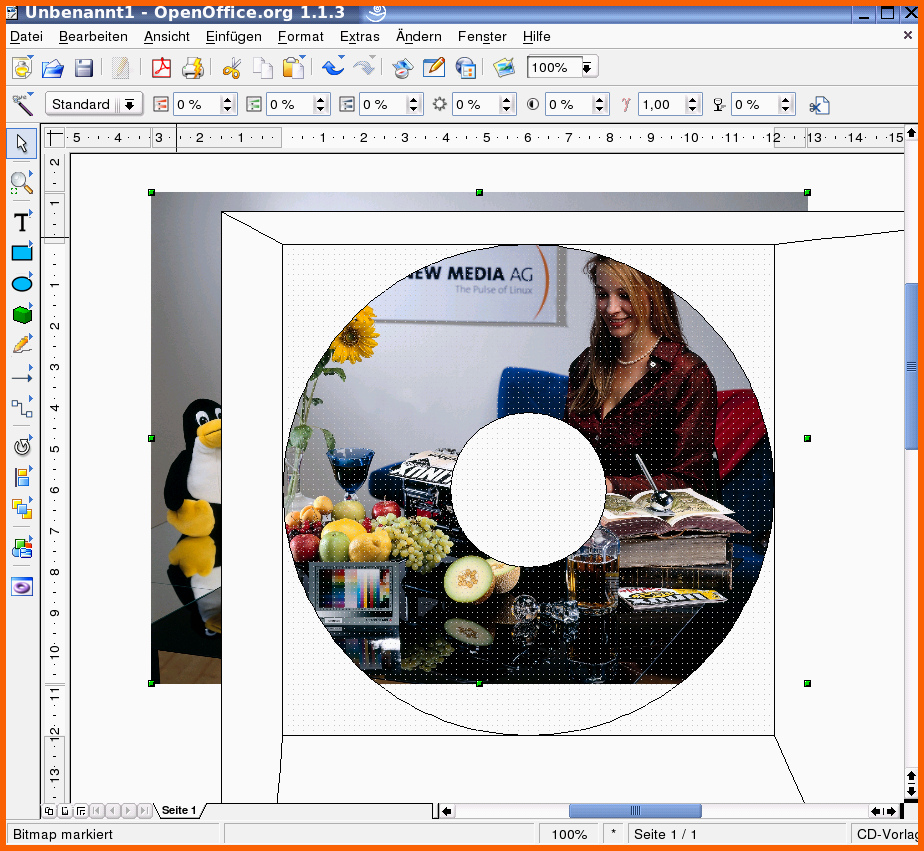Open the Navigator
This screenshot has height=851, width=924.
coord(403,68)
